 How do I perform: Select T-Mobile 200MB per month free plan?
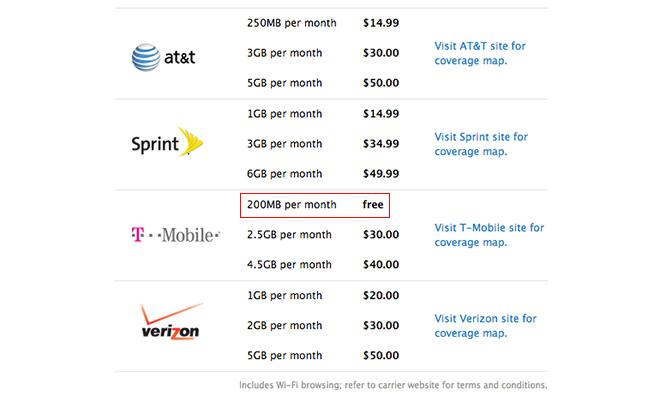[315, 205]
